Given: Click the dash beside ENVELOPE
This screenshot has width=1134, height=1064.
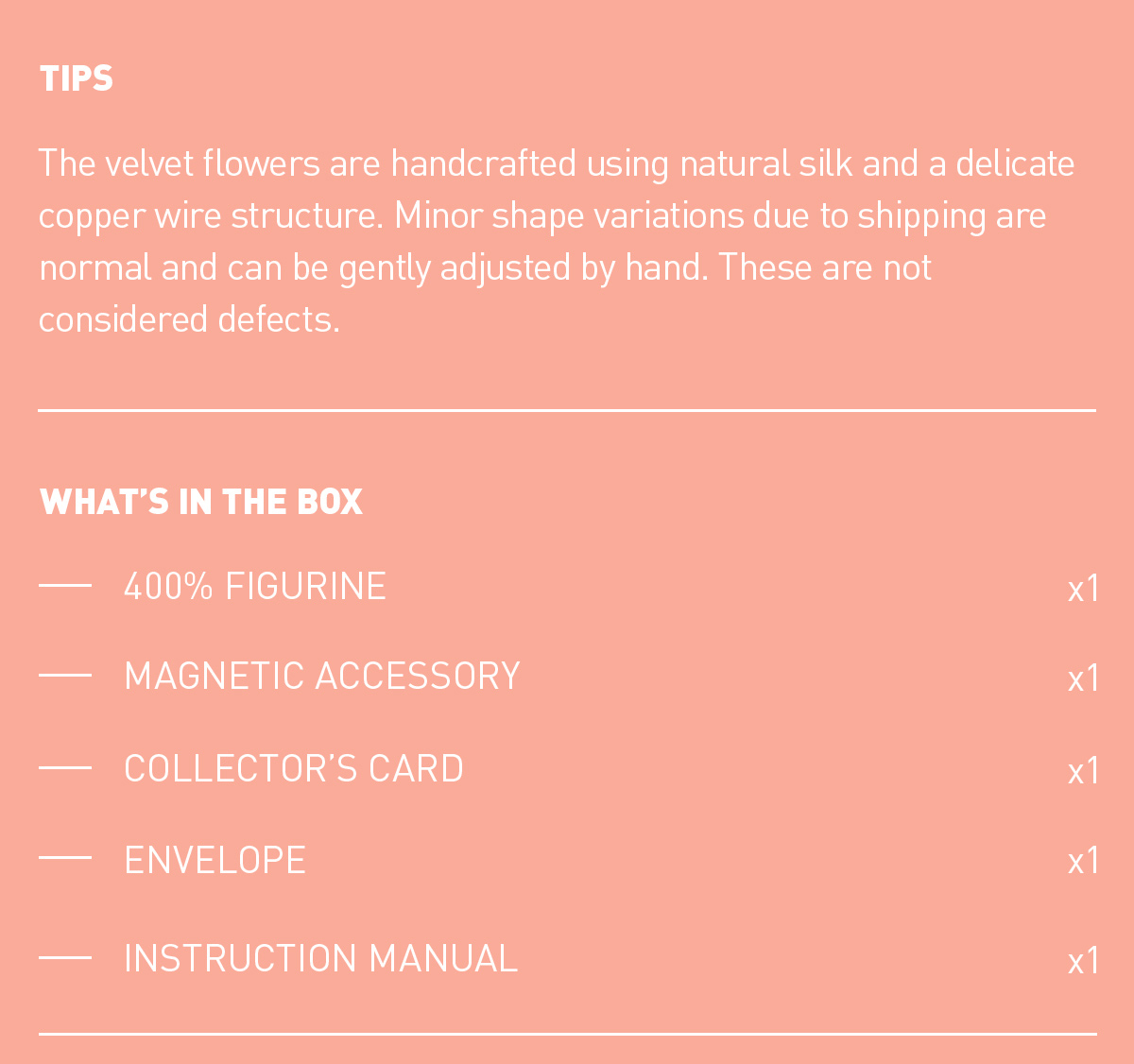Looking at the screenshot, I should click(x=65, y=858).
